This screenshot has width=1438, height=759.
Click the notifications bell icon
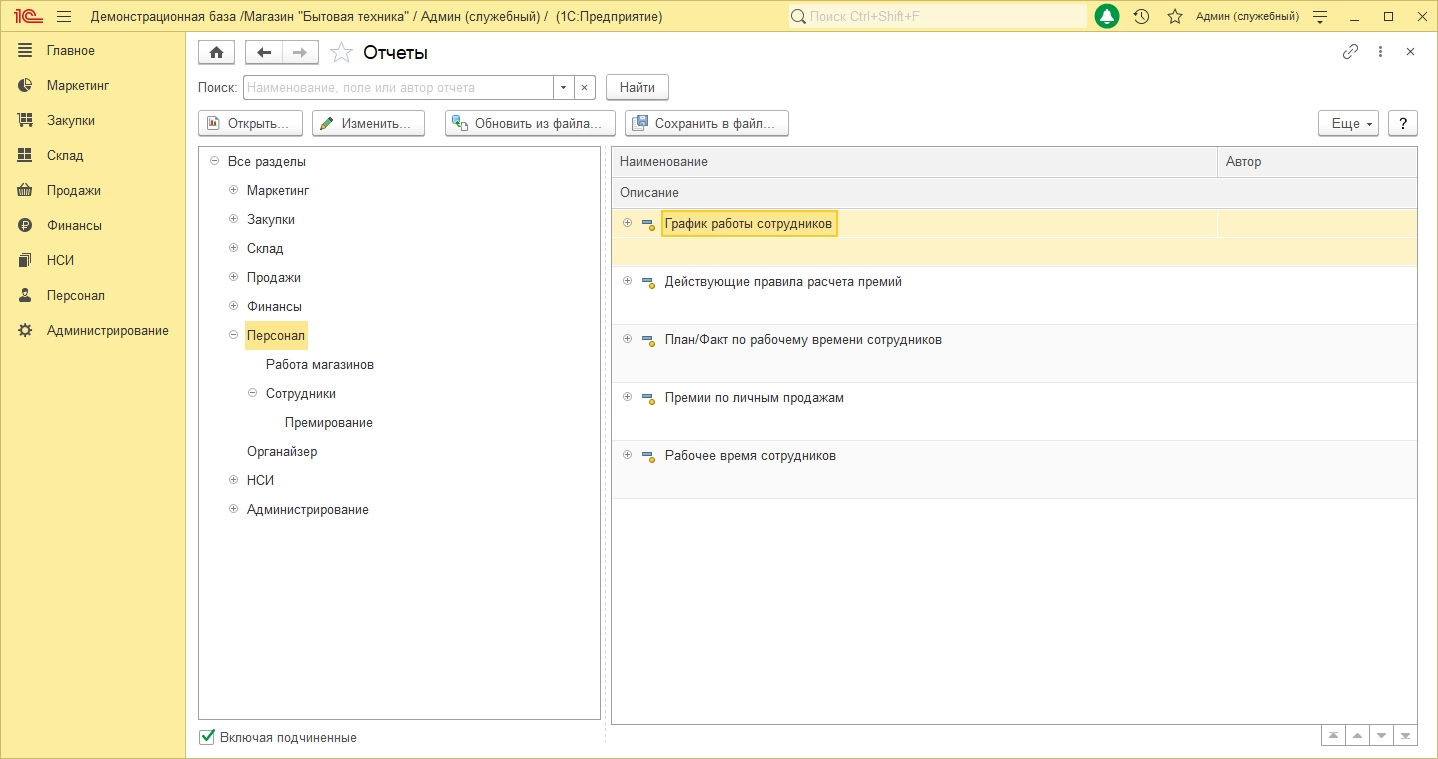pyautogui.click(x=1107, y=17)
